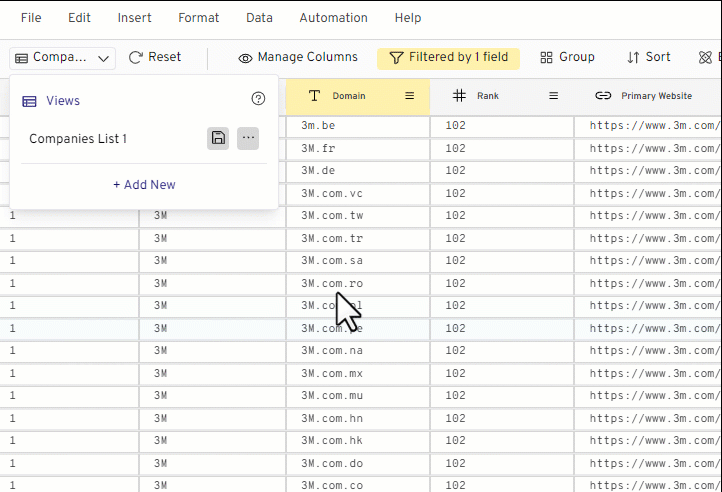Open the Domain column menu icon
This screenshot has width=722, height=492.
click(409, 96)
